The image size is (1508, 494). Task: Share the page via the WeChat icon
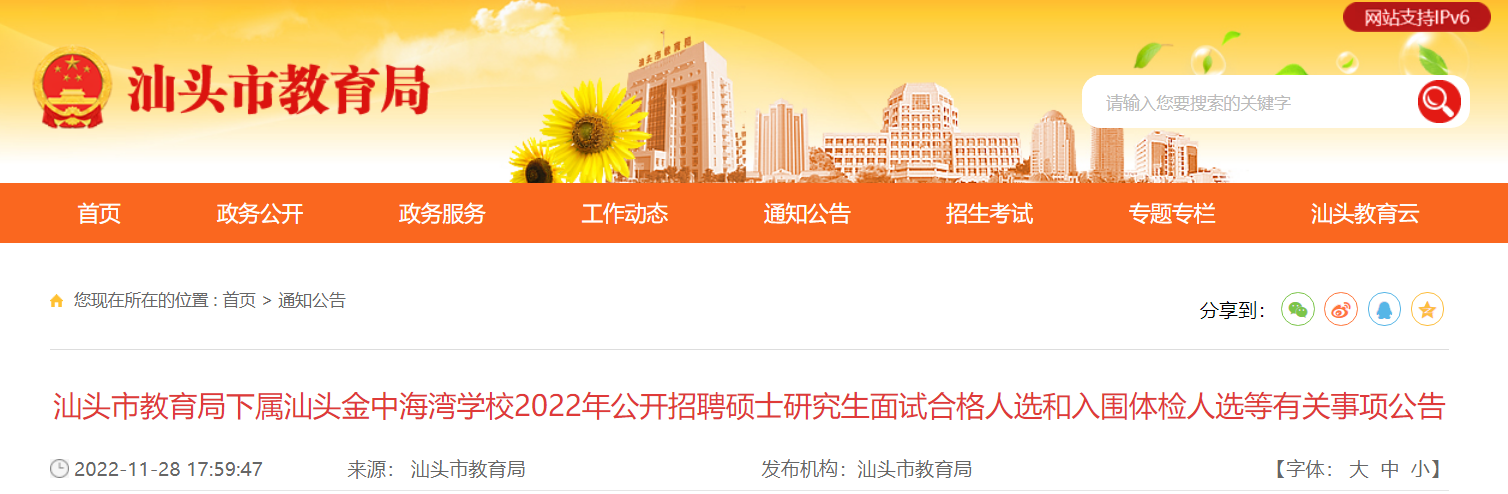pos(1298,310)
